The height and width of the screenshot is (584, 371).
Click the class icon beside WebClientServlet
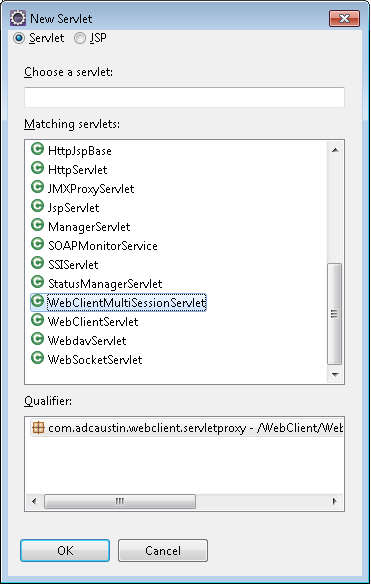(37, 320)
